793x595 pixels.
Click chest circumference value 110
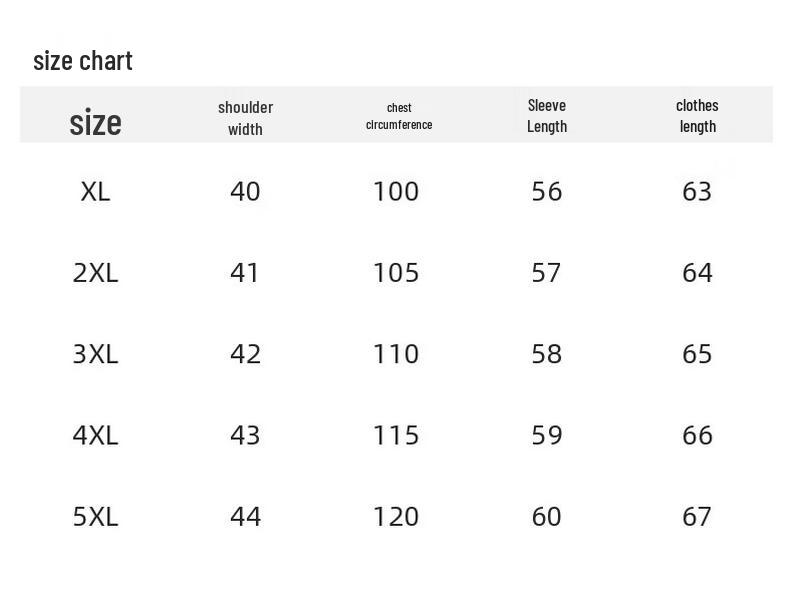point(396,354)
